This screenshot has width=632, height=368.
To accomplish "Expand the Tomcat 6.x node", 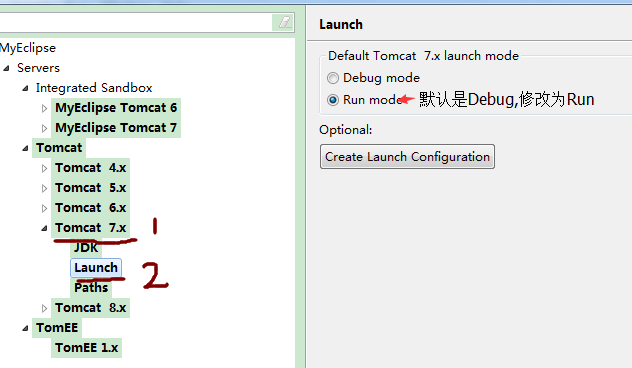I will point(44,208).
